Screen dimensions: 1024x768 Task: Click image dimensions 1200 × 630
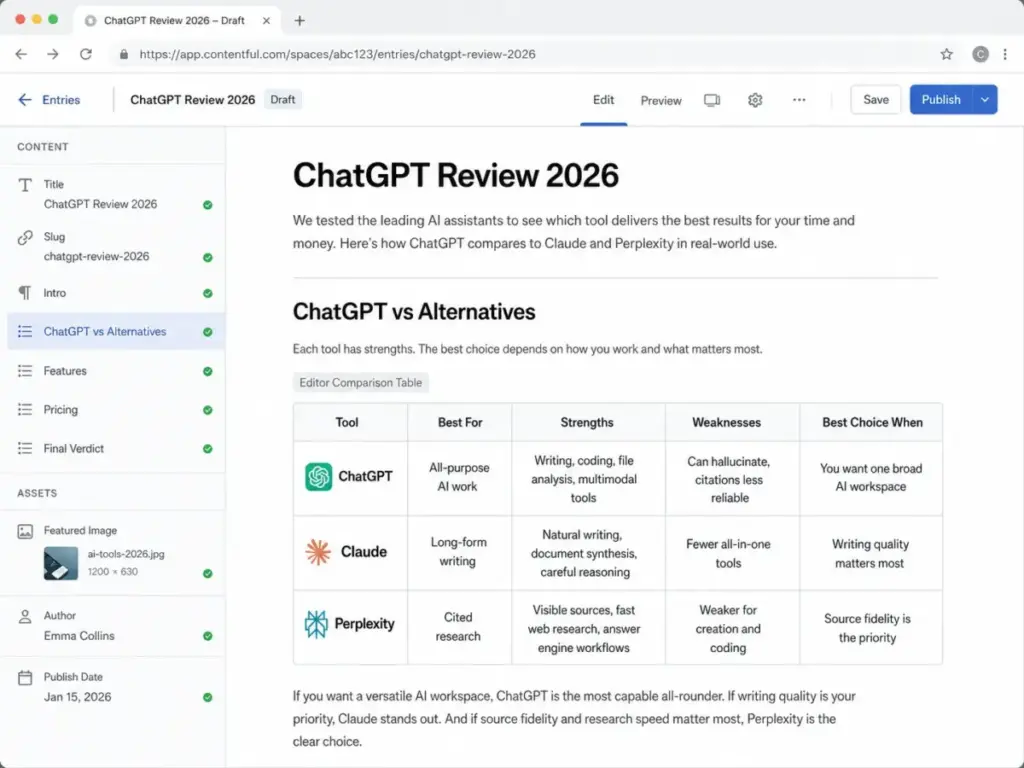pyautogui.click(x=112, y=571)
